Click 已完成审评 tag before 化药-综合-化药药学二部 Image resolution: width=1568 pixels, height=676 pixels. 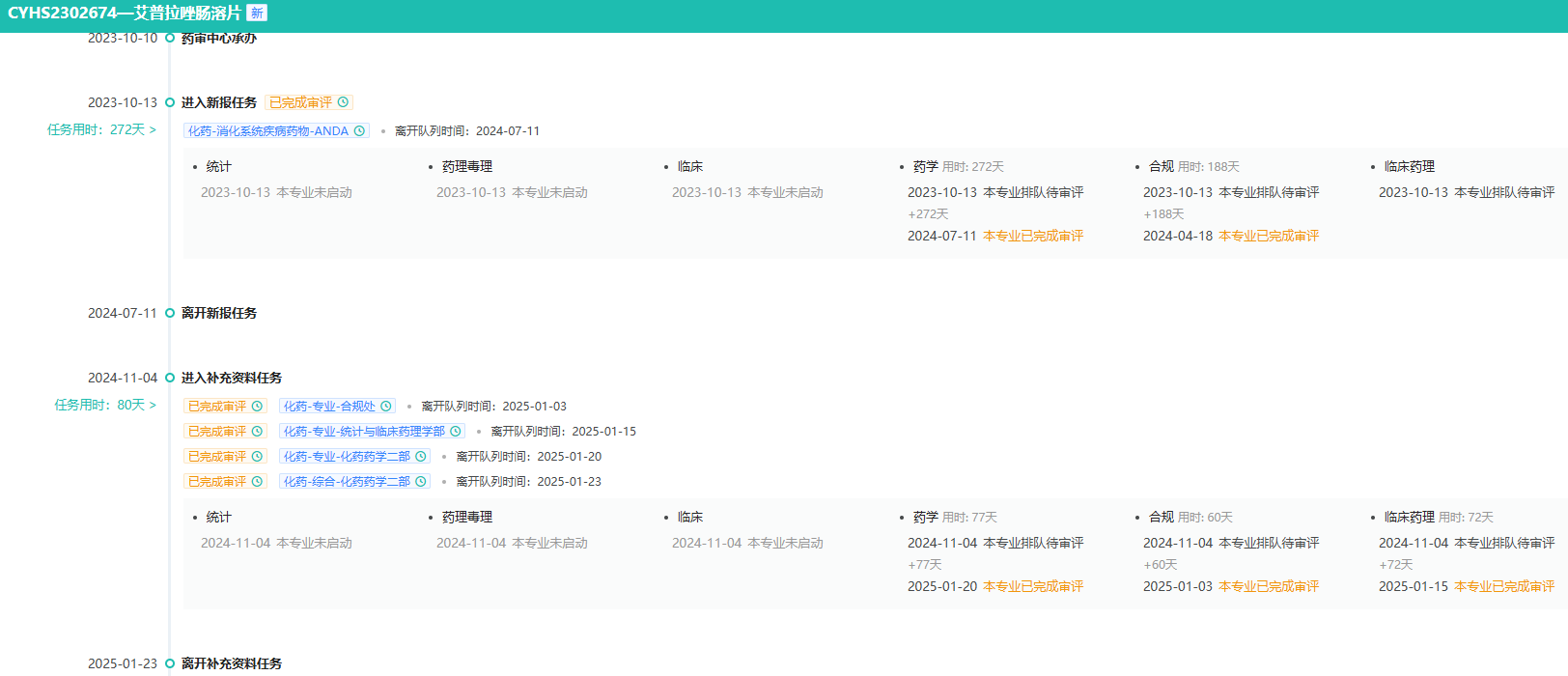(x=217, y=482)
